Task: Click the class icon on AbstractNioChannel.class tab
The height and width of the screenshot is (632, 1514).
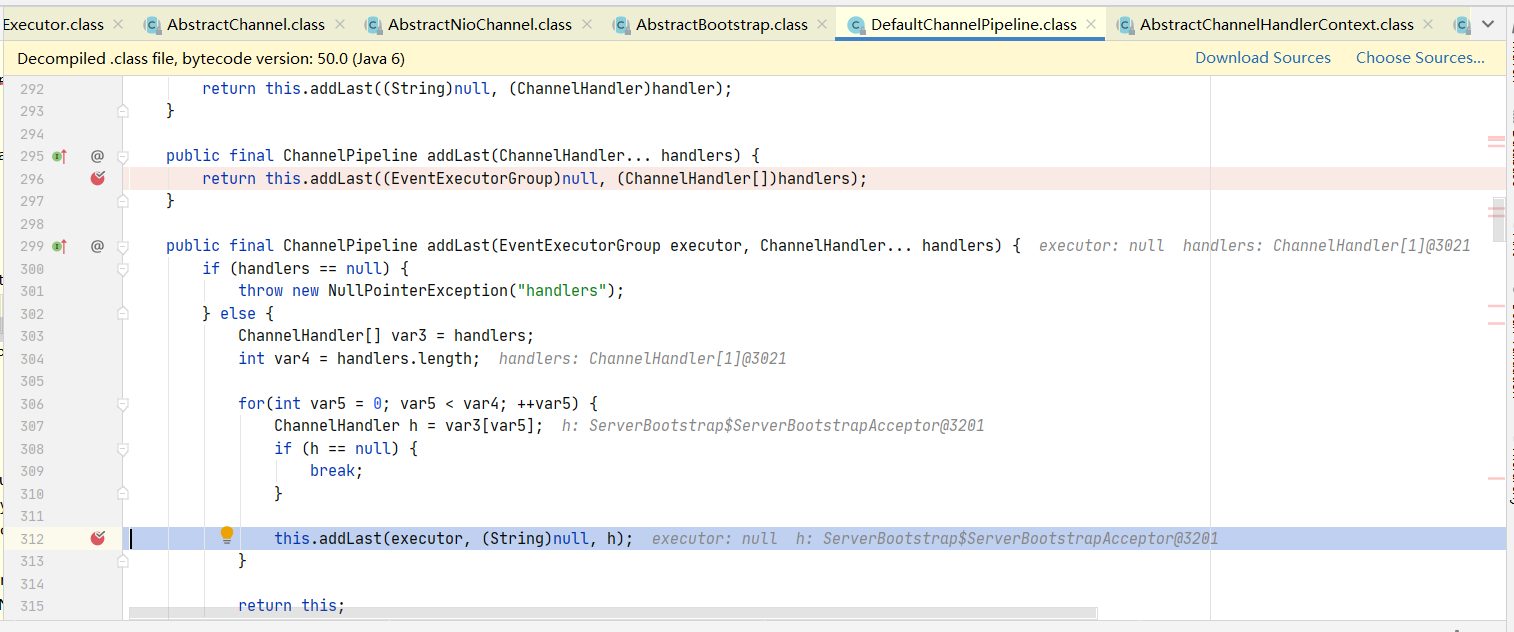Action: (x=373, y=24)
